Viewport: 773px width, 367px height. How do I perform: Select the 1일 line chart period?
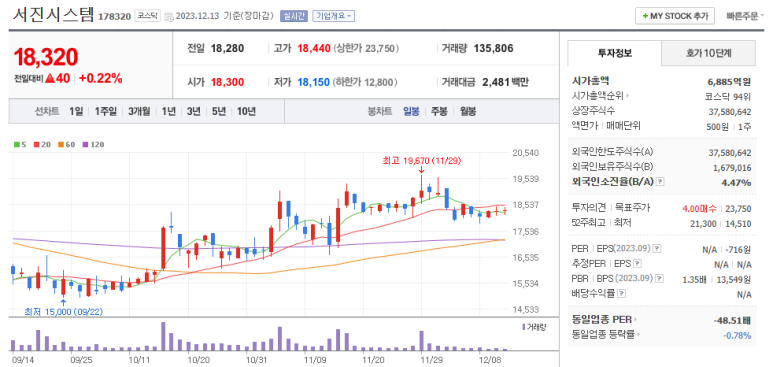(76, 111)
